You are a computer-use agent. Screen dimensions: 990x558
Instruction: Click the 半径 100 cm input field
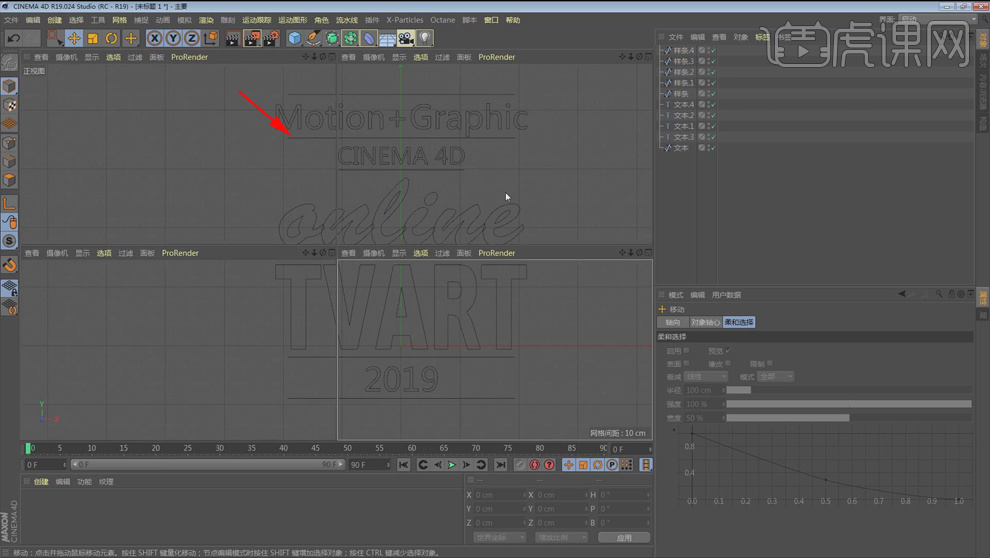pyautogui.click(x=703, y=390)
